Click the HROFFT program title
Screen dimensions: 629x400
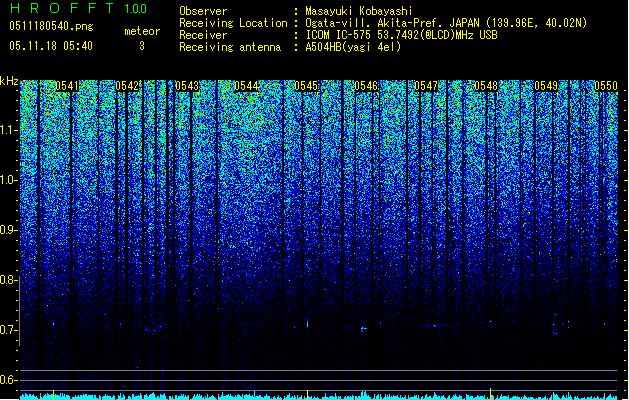[x=62, y=8]
